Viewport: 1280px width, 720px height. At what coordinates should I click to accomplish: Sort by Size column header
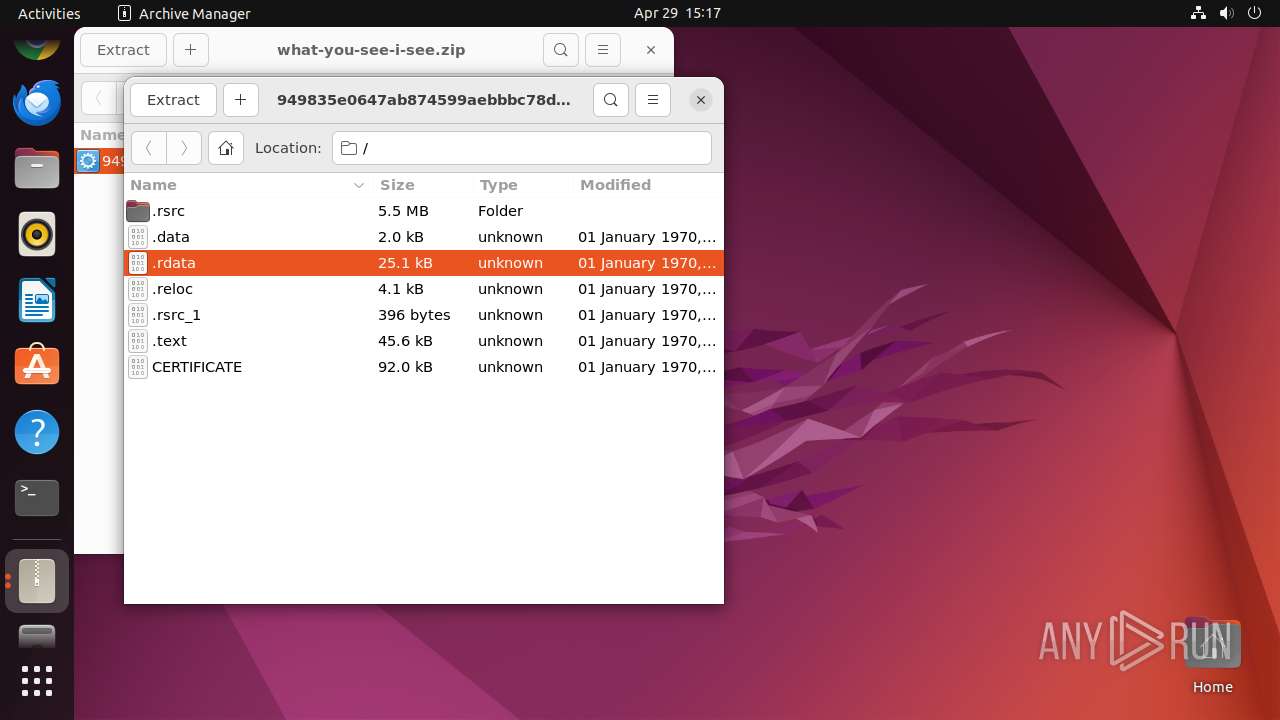click(x=422, y=185)
